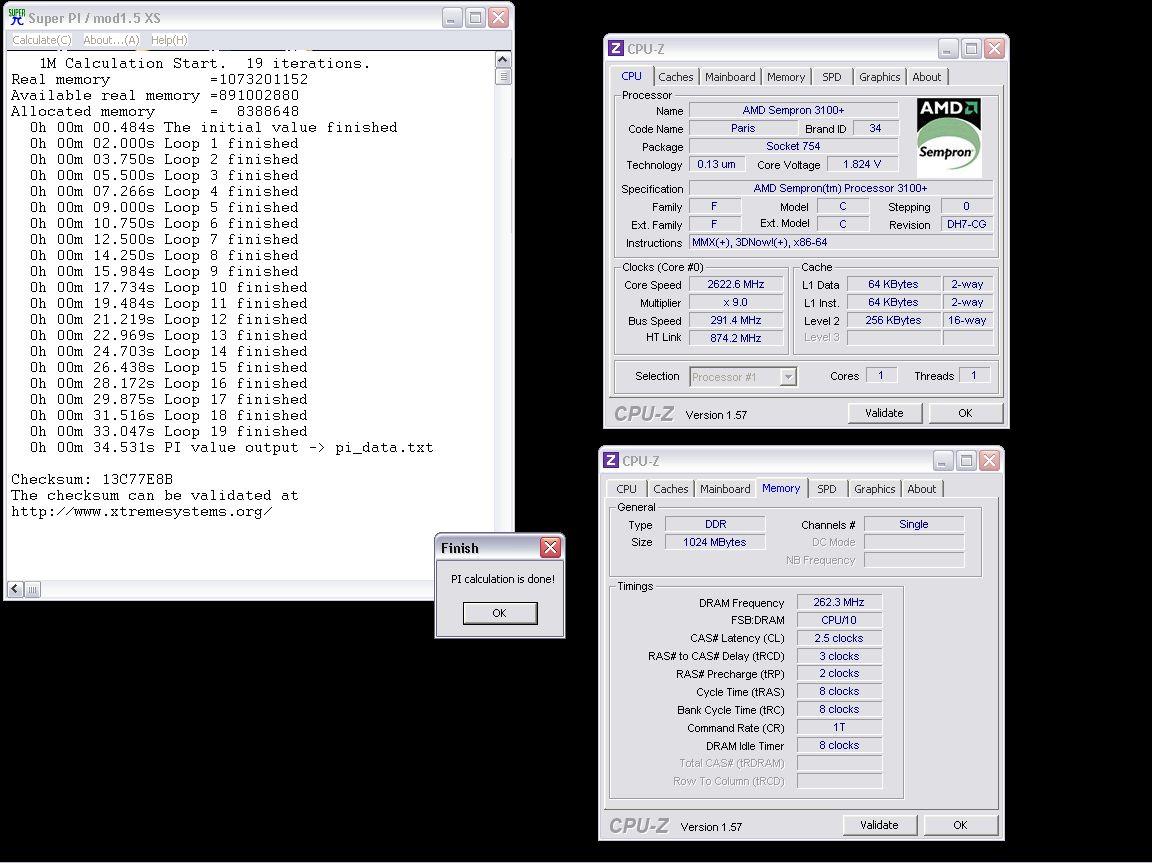Switch to SPD tab in top CPU-Z window
This screenshot has width=1152, height=864.
[x=832, y=76]
